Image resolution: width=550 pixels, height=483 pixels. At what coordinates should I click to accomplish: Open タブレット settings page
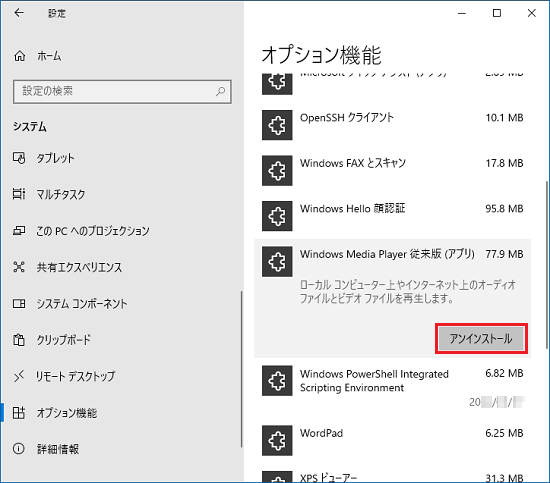click(121, 158)
